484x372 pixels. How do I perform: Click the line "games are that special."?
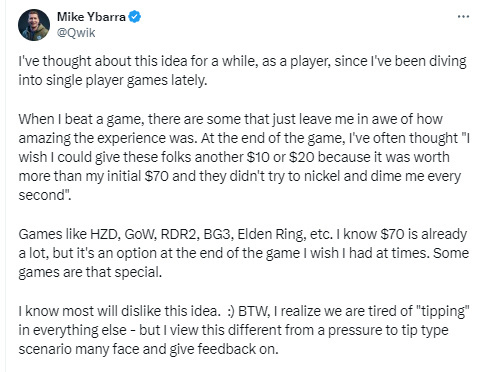point(90,272)
